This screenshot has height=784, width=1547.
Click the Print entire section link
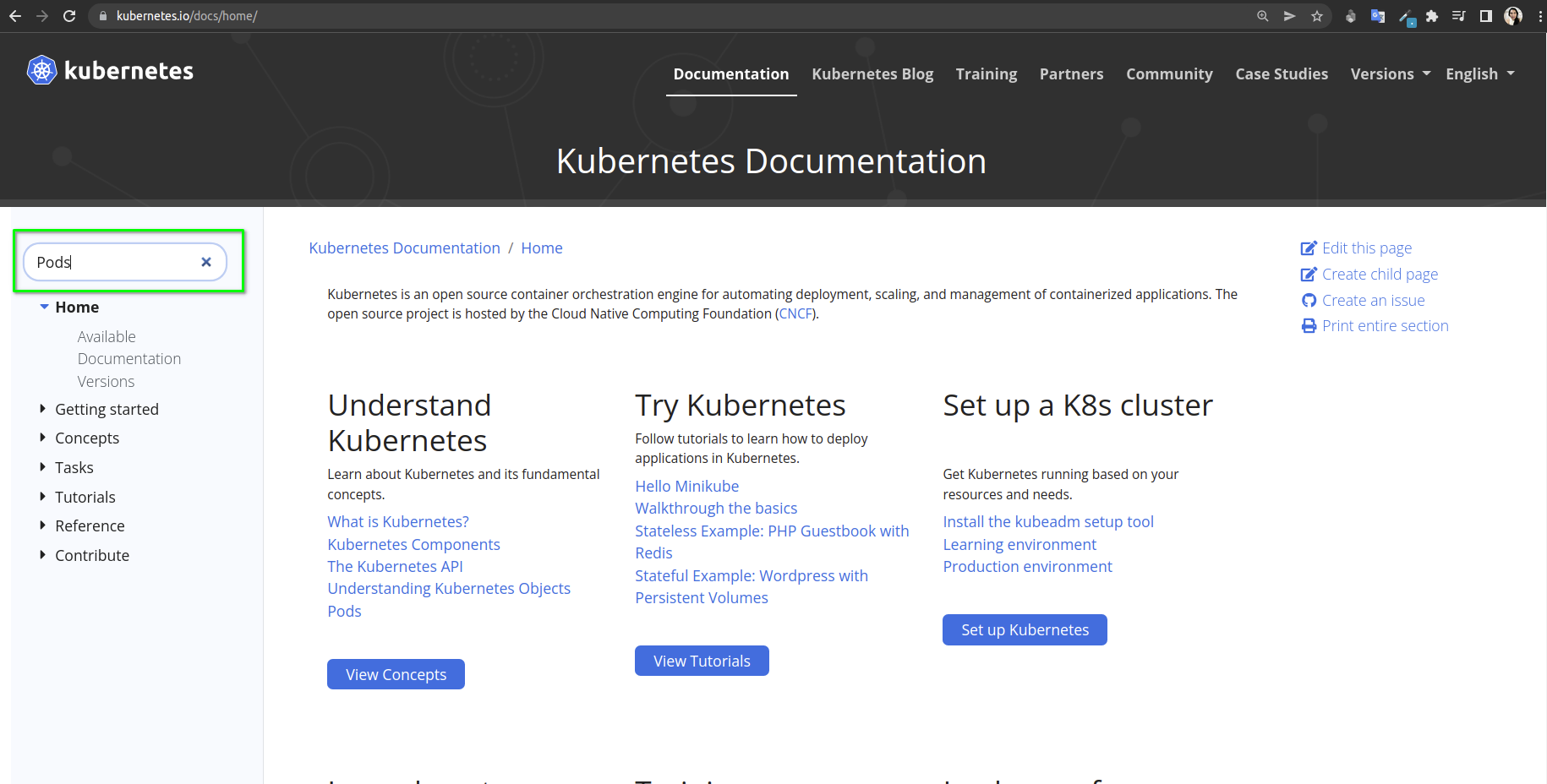pyautogui.click(x=1385, y=326)
